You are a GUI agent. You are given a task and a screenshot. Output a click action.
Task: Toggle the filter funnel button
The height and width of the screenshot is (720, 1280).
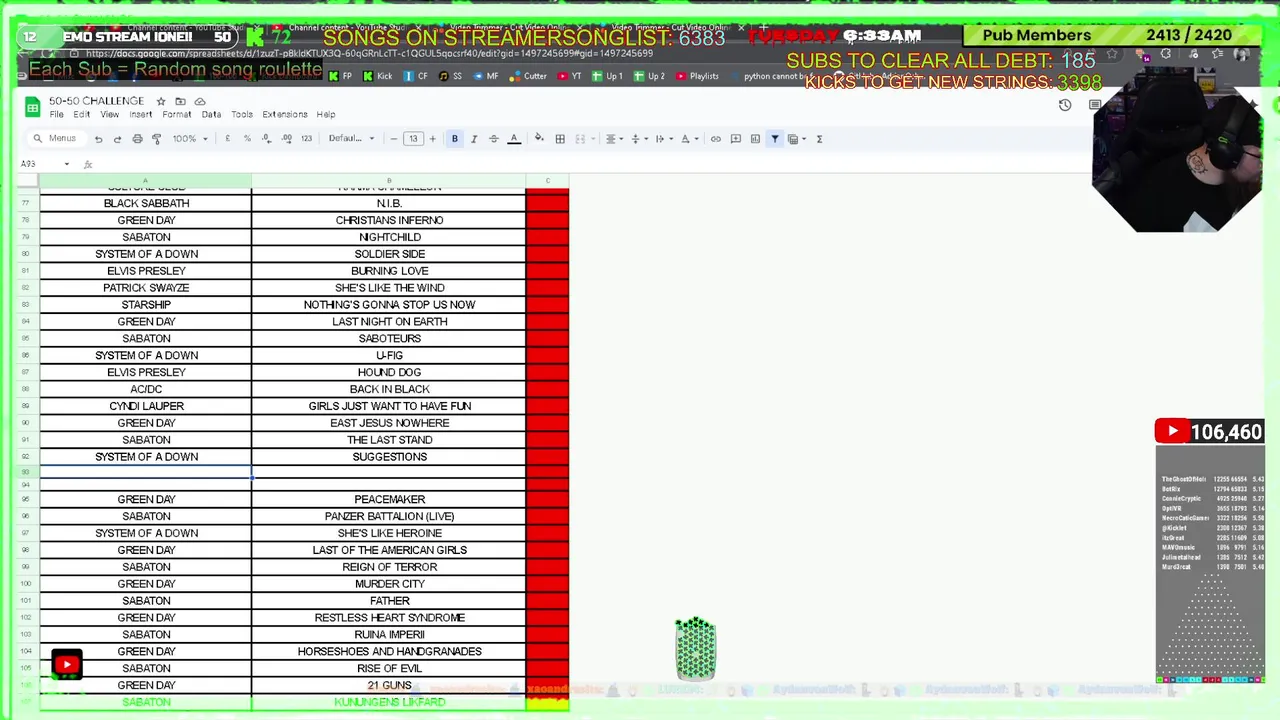click(775, 139)
